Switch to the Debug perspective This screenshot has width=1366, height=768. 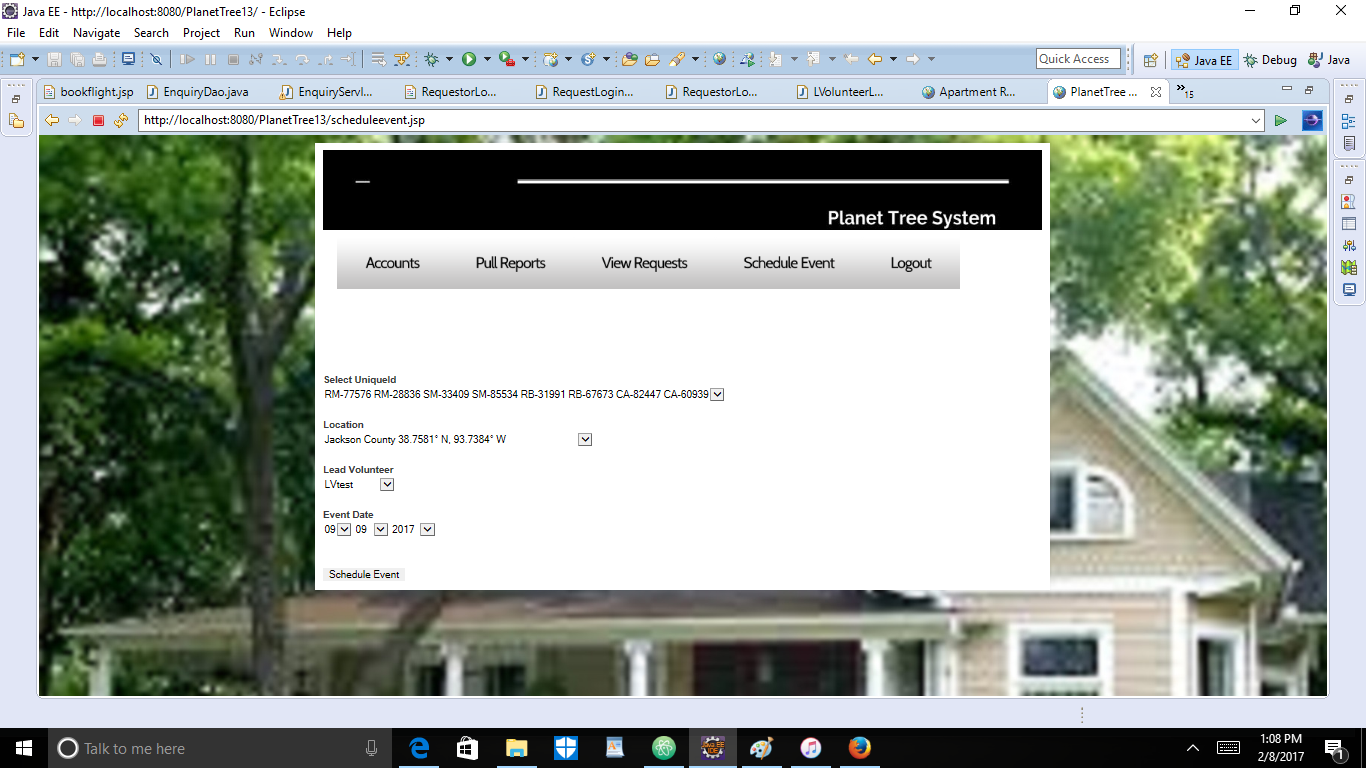(1269, 60)
